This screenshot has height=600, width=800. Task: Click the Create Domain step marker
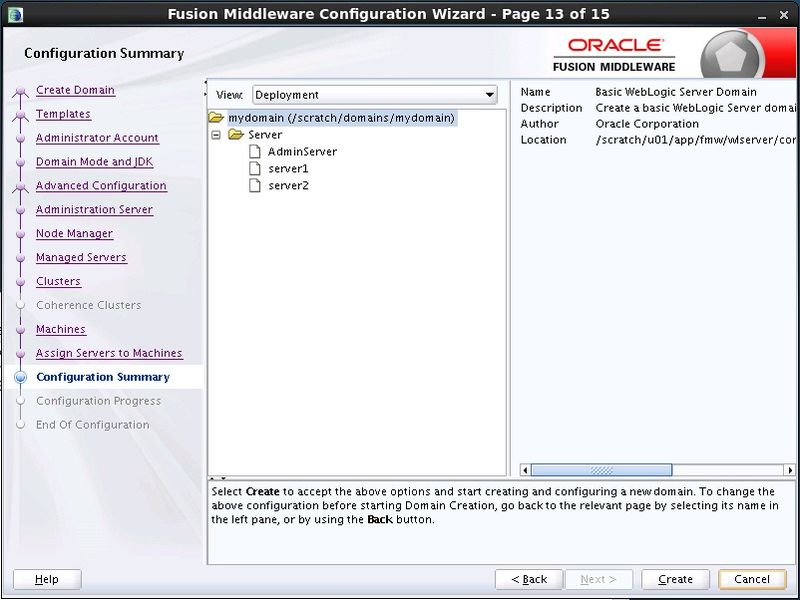tap(20, 91)
